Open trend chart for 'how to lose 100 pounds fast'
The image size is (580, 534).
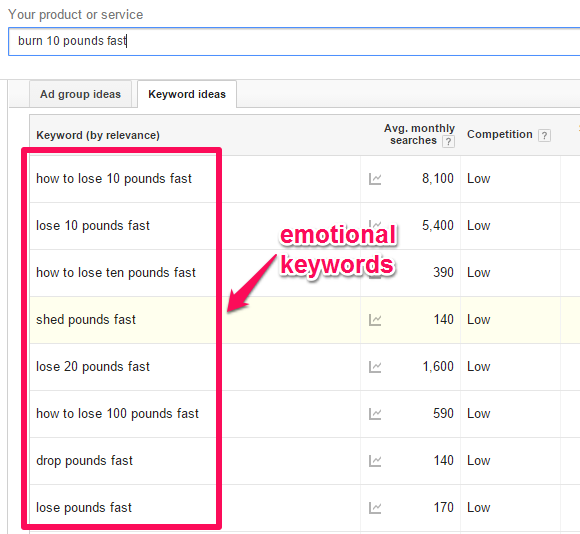[375, 414]
